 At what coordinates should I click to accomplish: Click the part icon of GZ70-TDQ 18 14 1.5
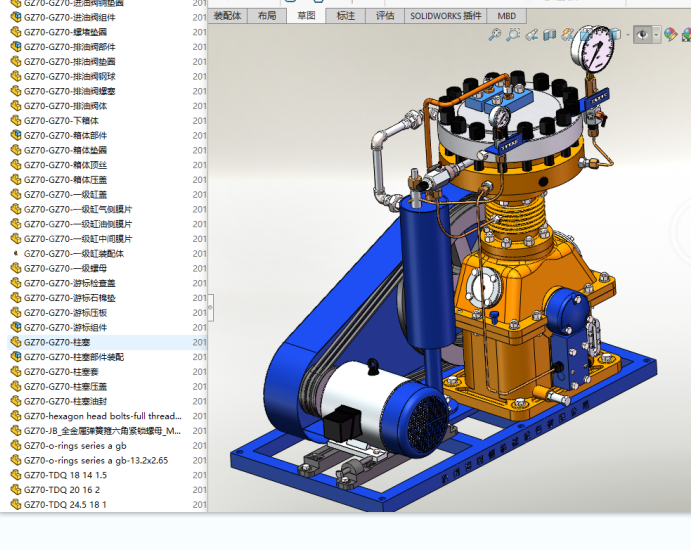(16, 475)
